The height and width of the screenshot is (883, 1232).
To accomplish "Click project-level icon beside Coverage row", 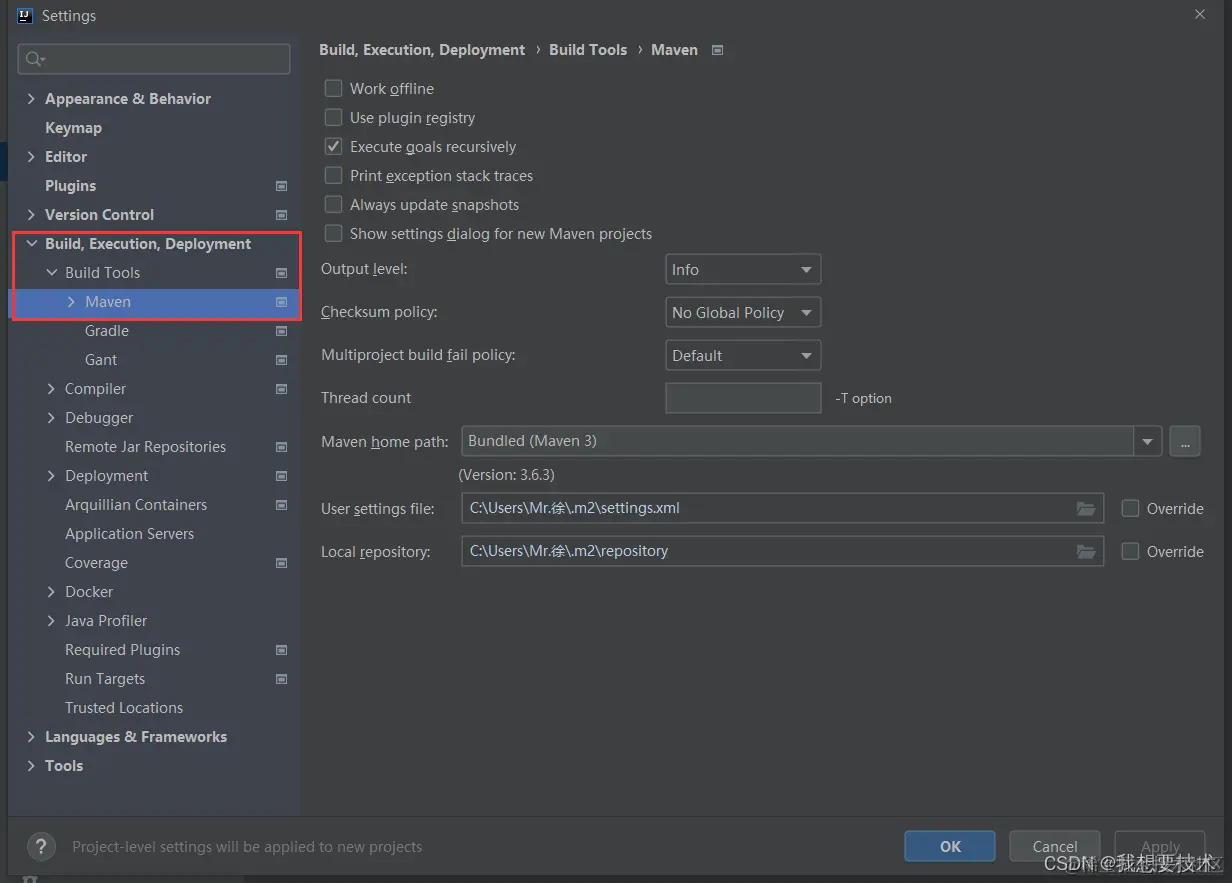I will click(x=281, y=563).
